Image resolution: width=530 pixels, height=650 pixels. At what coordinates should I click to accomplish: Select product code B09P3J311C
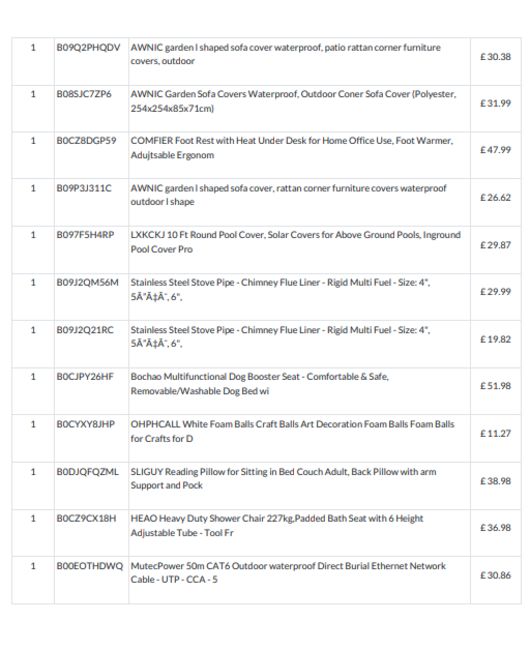[84, 189]
